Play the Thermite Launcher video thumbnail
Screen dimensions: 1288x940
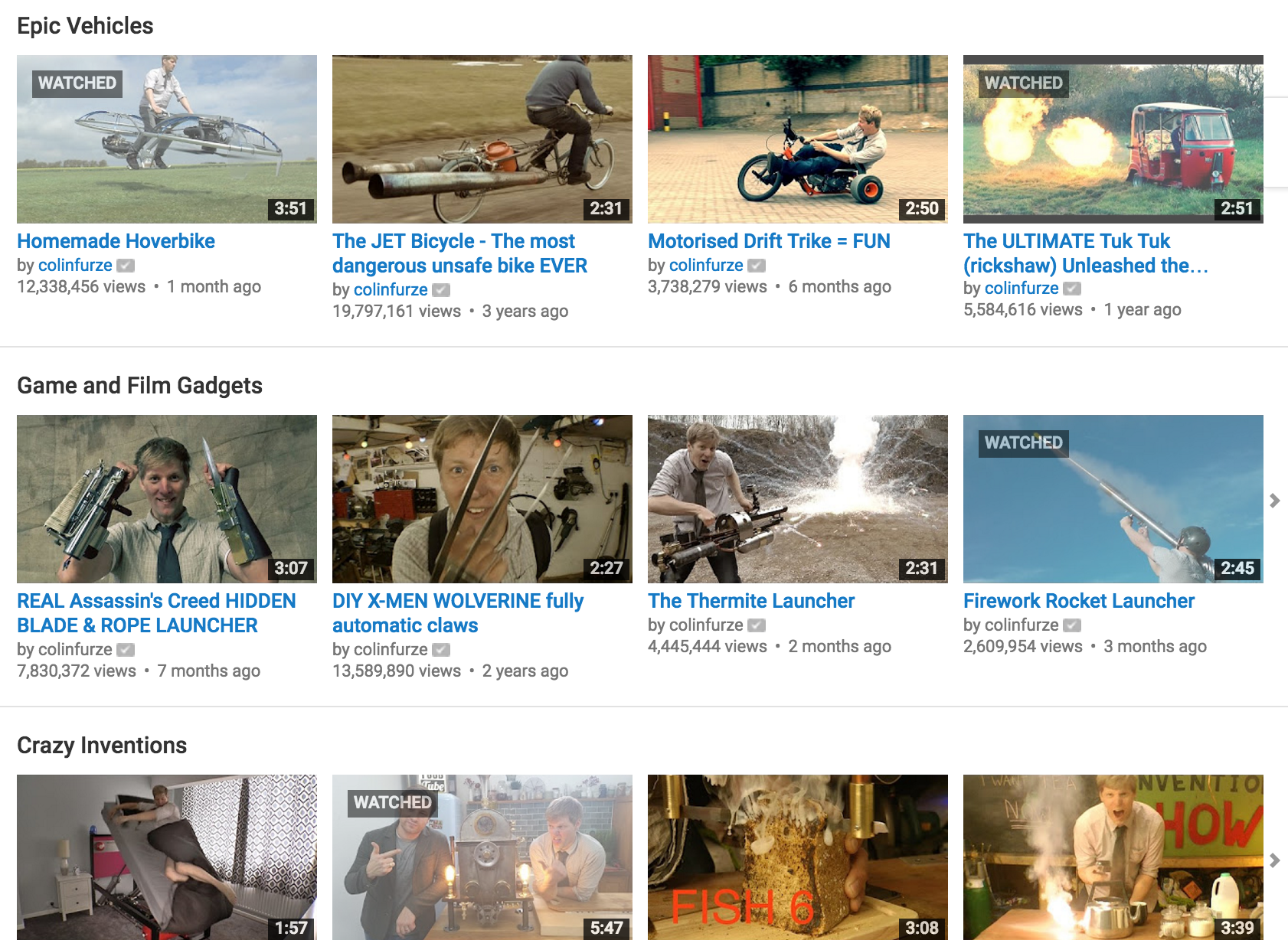798,499
